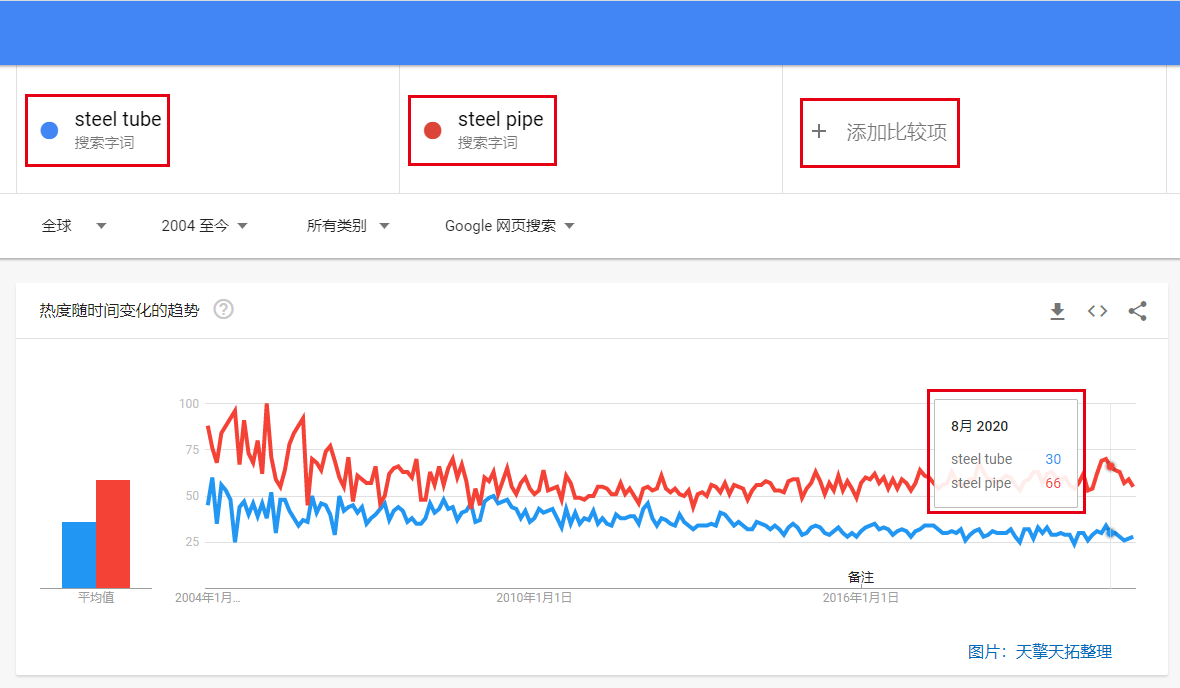The image size is (1180, 688).
Task: Expand the 所有类别 category dropdown
Action: [x=348, y=226]
